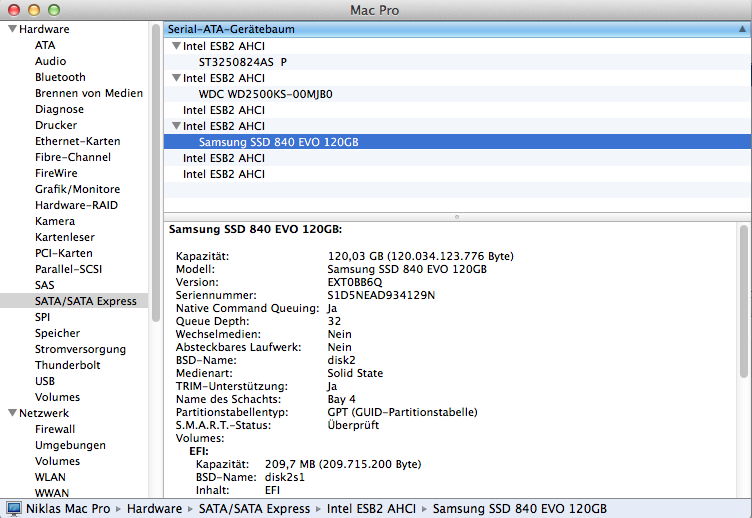752x518 pixels.
Task: Select Samsung SSD 840 EVO 120GB row
Action: click(x=457, y=142)
